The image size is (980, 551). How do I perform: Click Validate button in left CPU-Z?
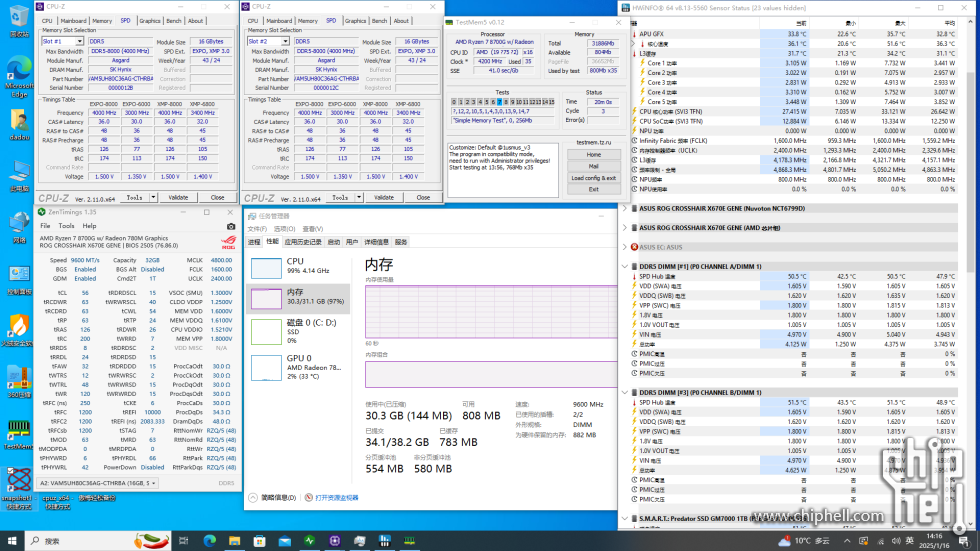coord(178,197)
